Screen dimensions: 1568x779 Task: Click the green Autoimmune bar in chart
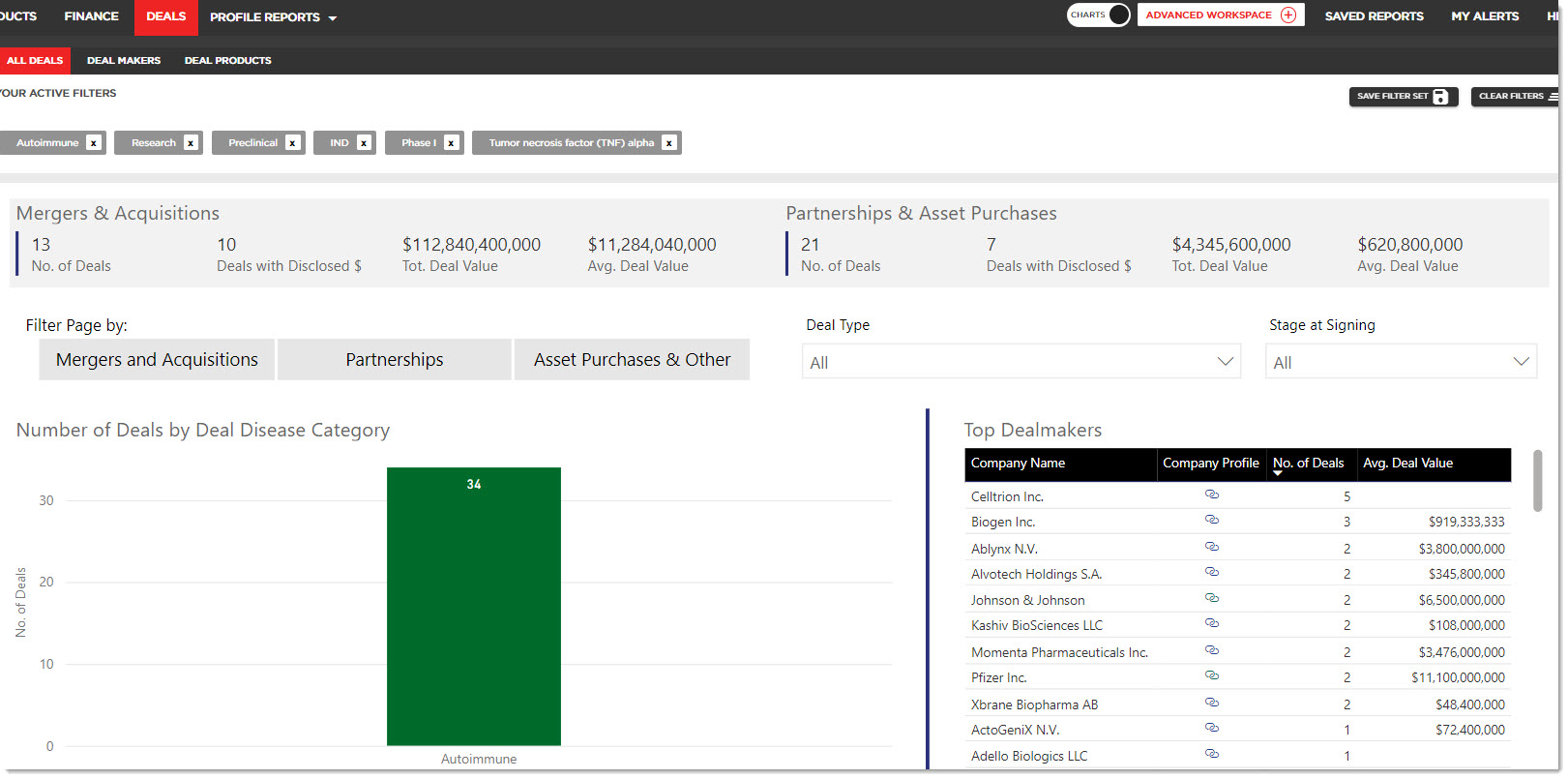[474, 607]
